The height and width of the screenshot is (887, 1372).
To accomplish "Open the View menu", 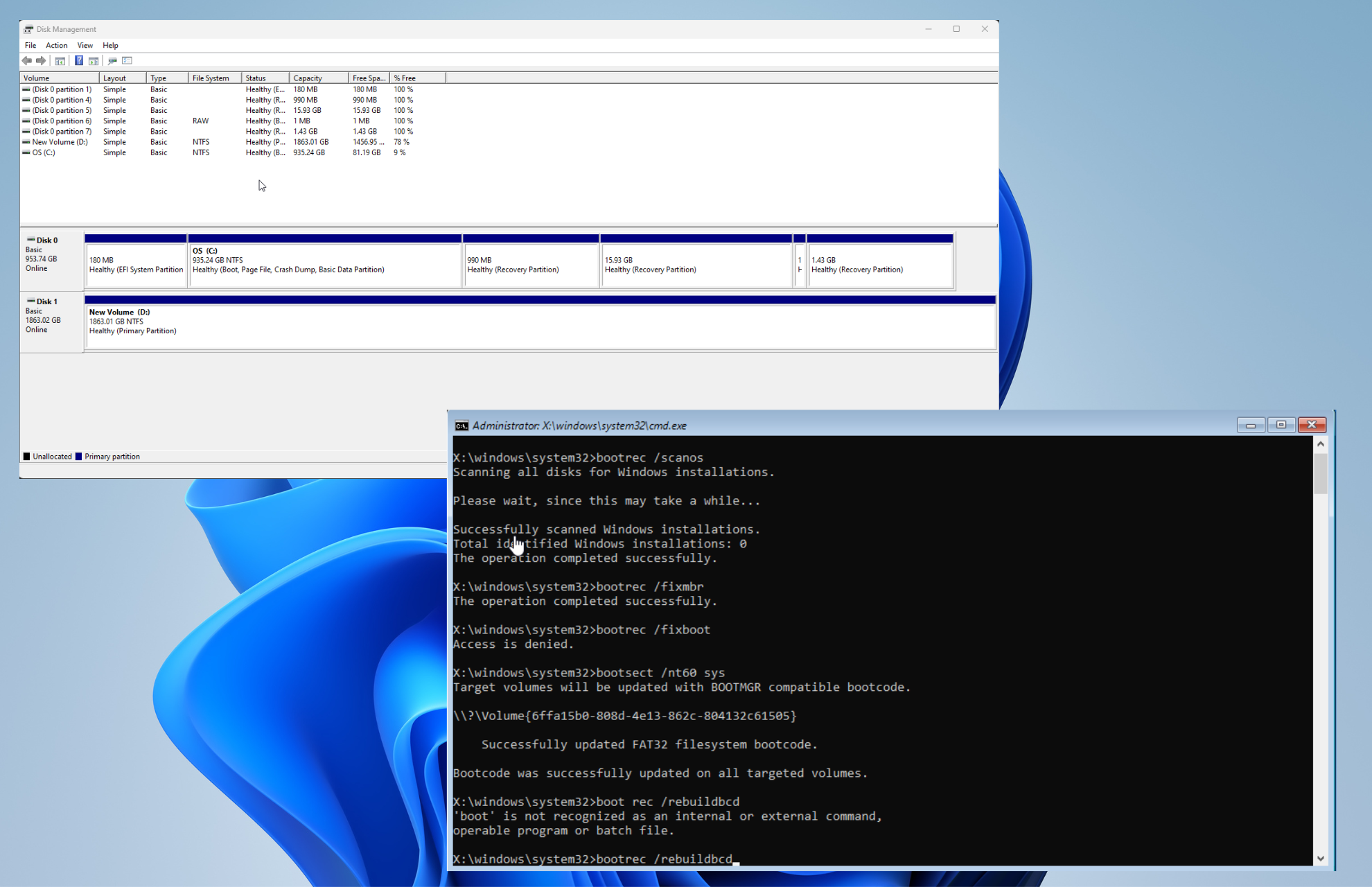I will point(85,45).
